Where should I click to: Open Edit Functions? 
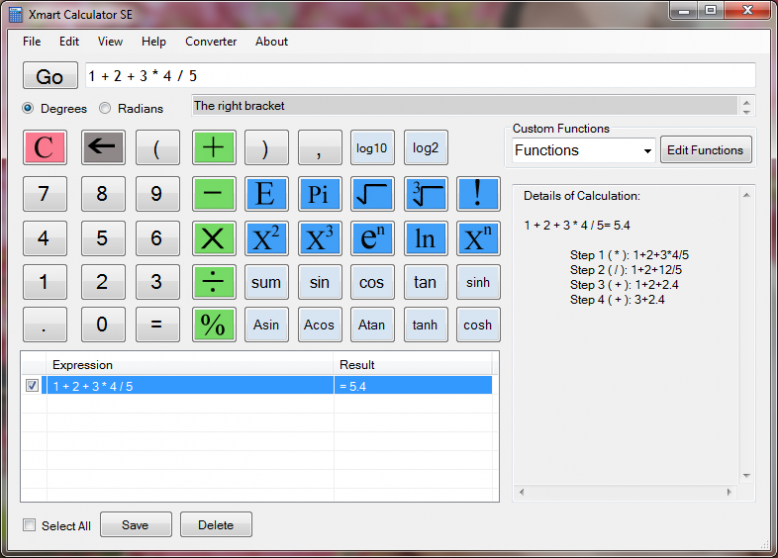coord(705,150)
